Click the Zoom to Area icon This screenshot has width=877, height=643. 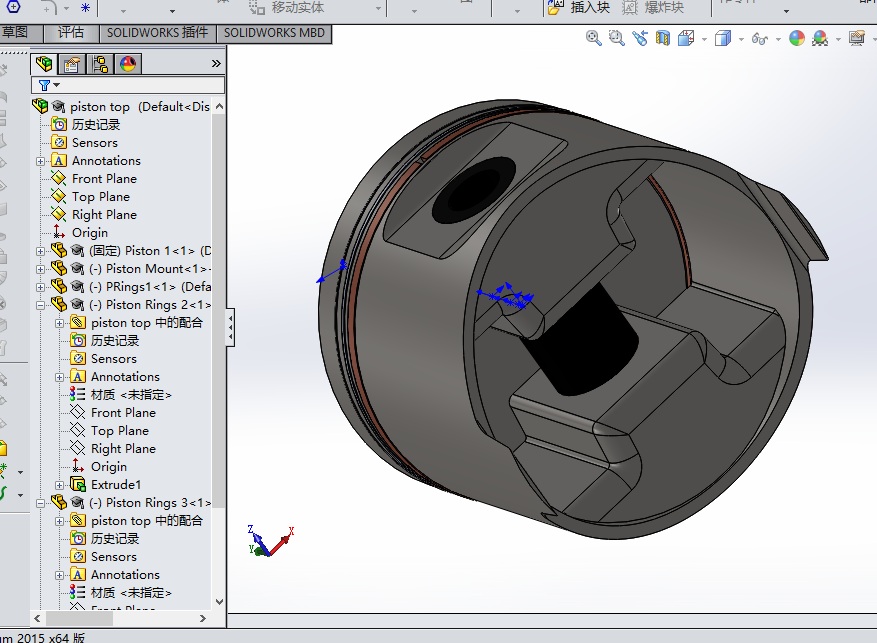point(616,38)
